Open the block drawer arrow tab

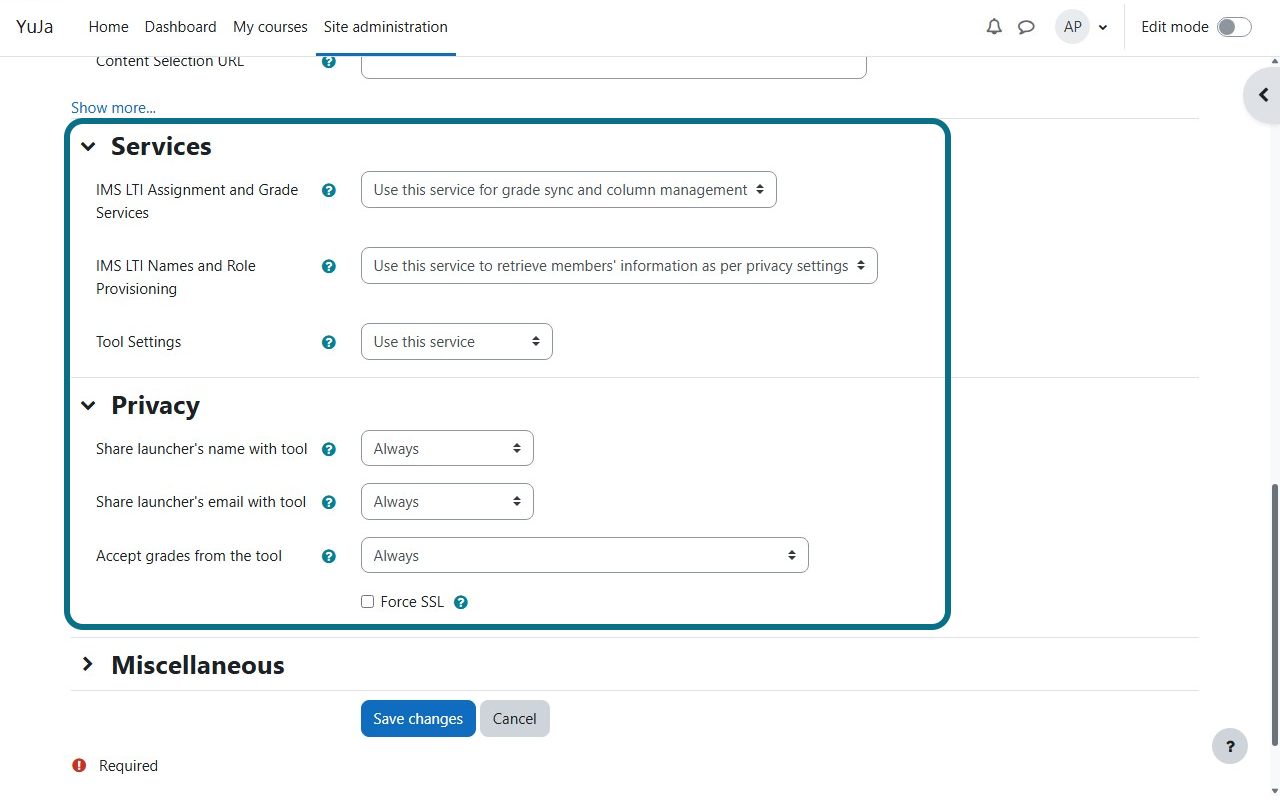click(x=1262, y=95)
